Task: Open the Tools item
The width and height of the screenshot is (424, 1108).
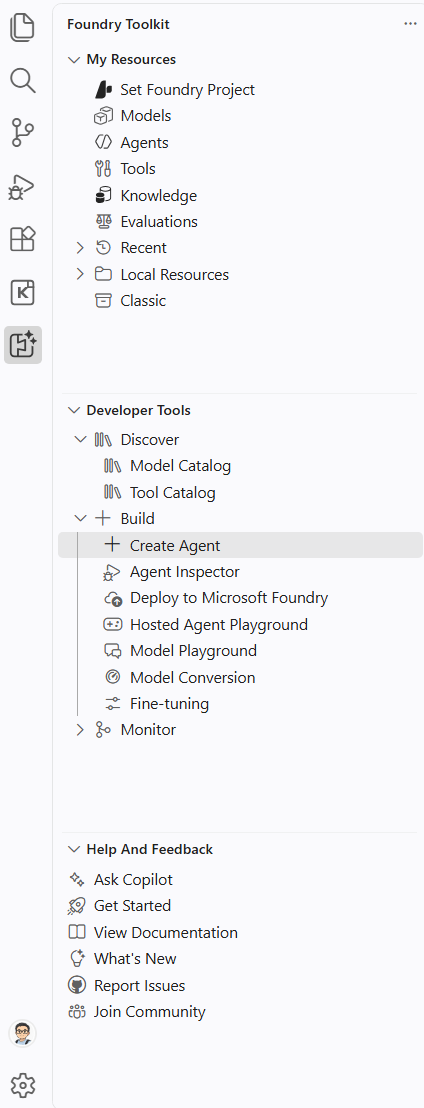Action: click(x=138, y=169)
